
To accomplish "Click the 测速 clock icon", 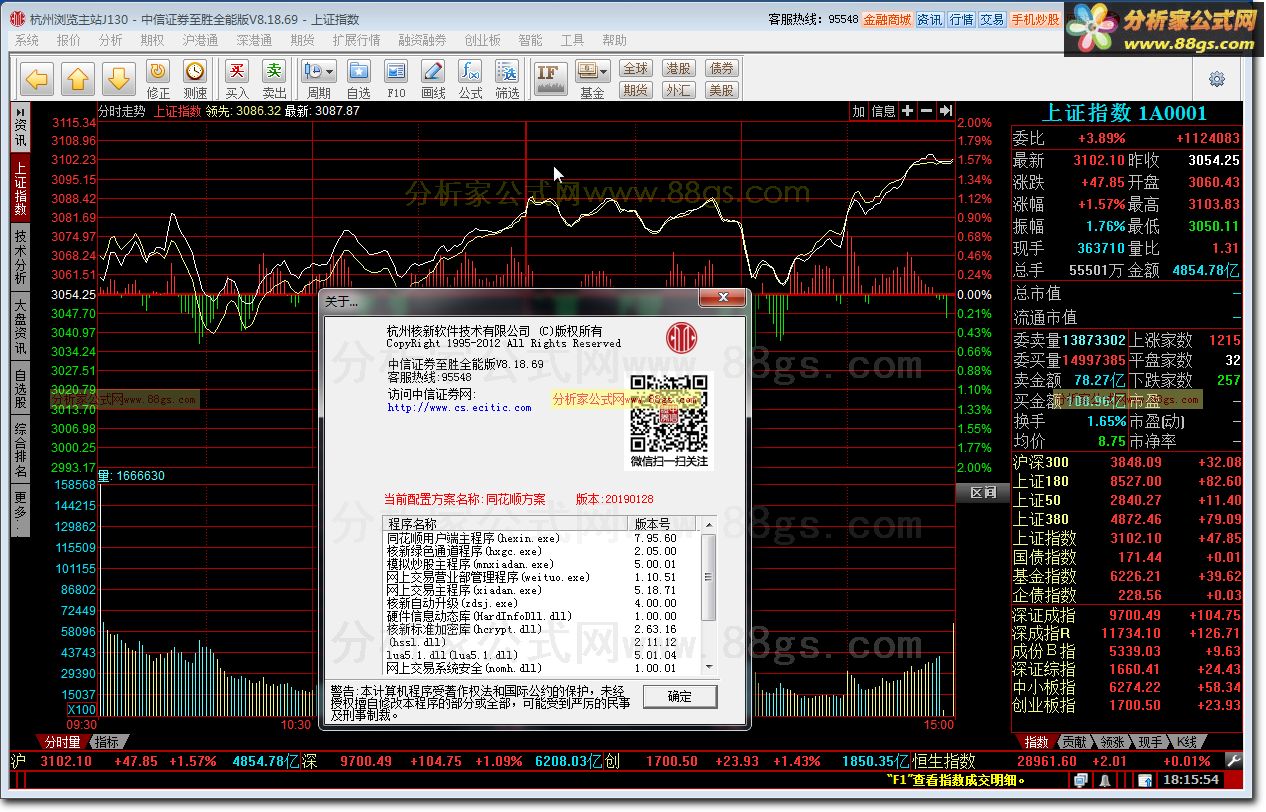I will pyautogui.click(x=195, y=71).
